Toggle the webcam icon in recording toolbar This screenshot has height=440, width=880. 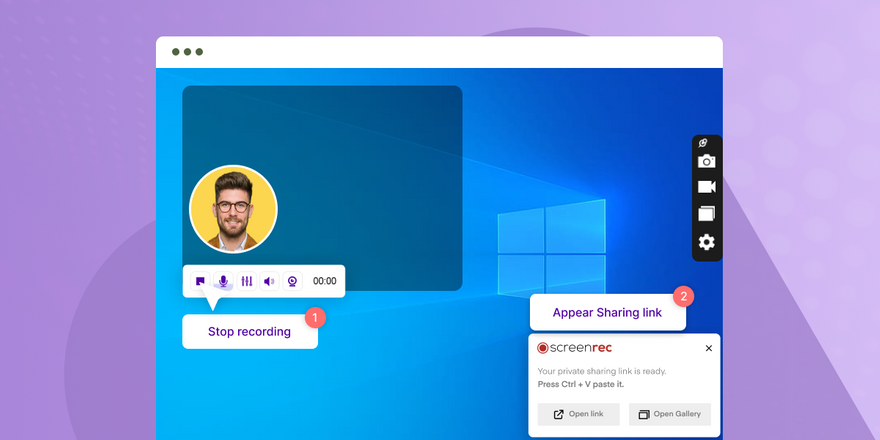(292, 281)
